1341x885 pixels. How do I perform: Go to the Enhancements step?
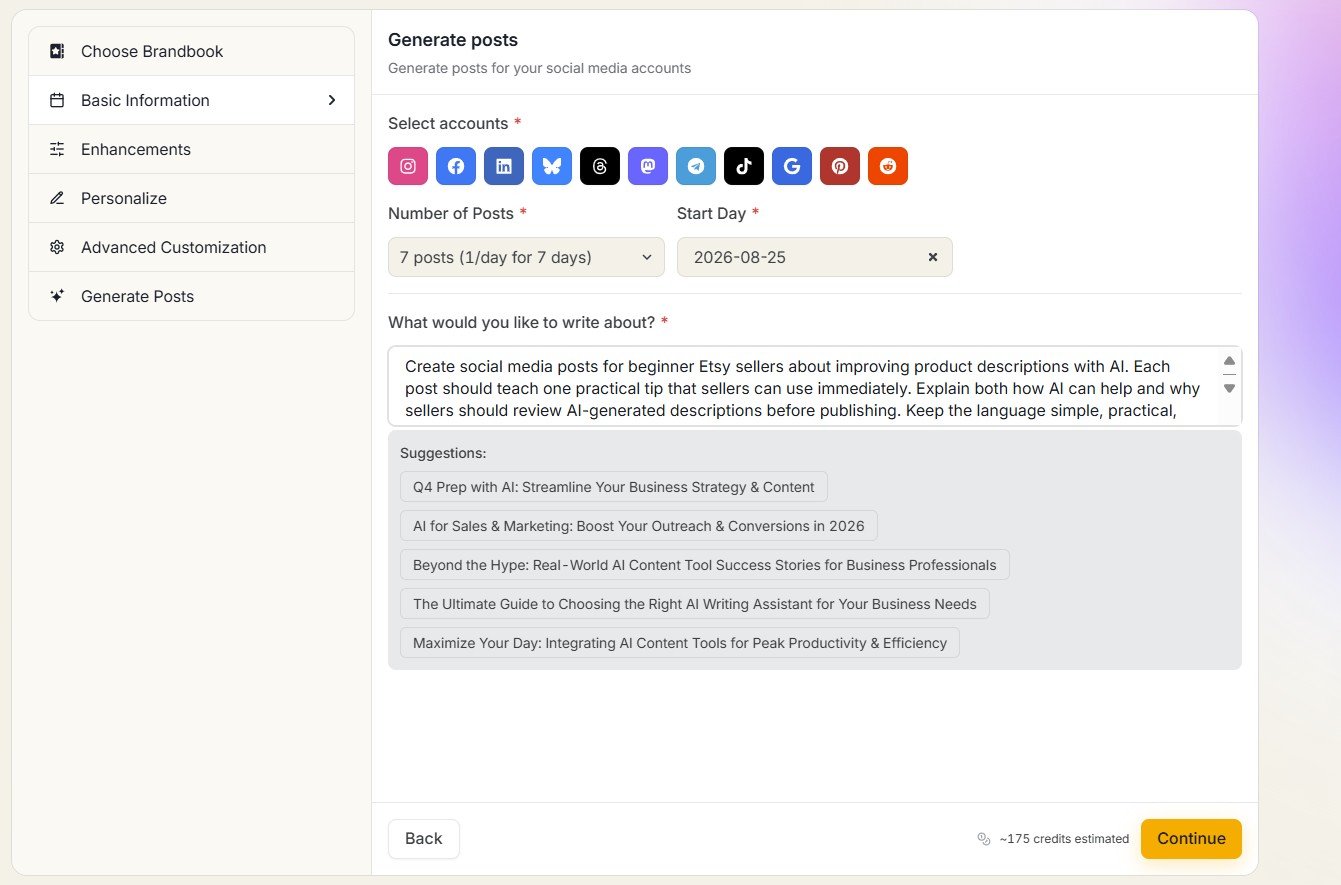(x=192, y=149)
